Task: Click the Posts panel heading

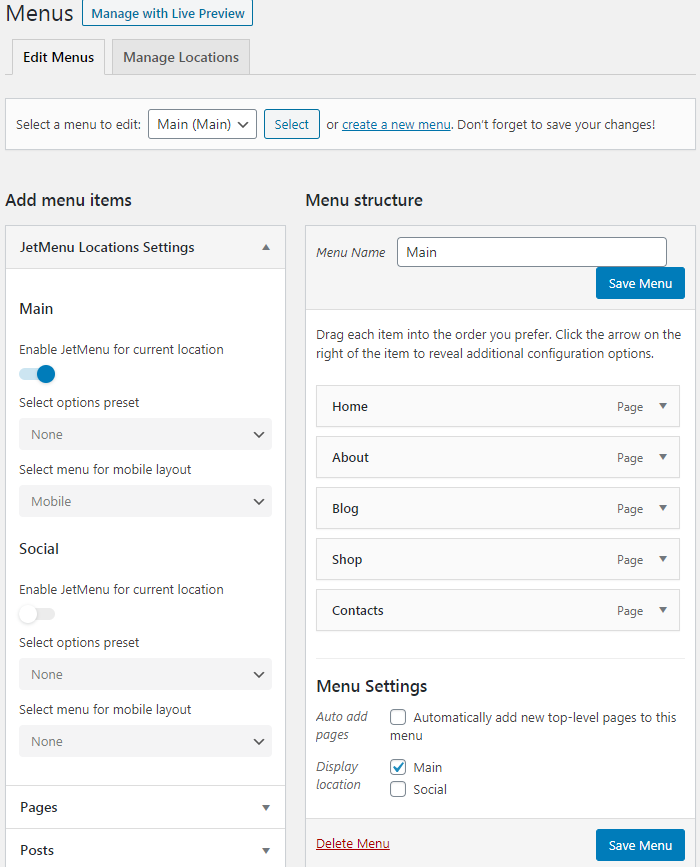Action: [x=37, y=850]
